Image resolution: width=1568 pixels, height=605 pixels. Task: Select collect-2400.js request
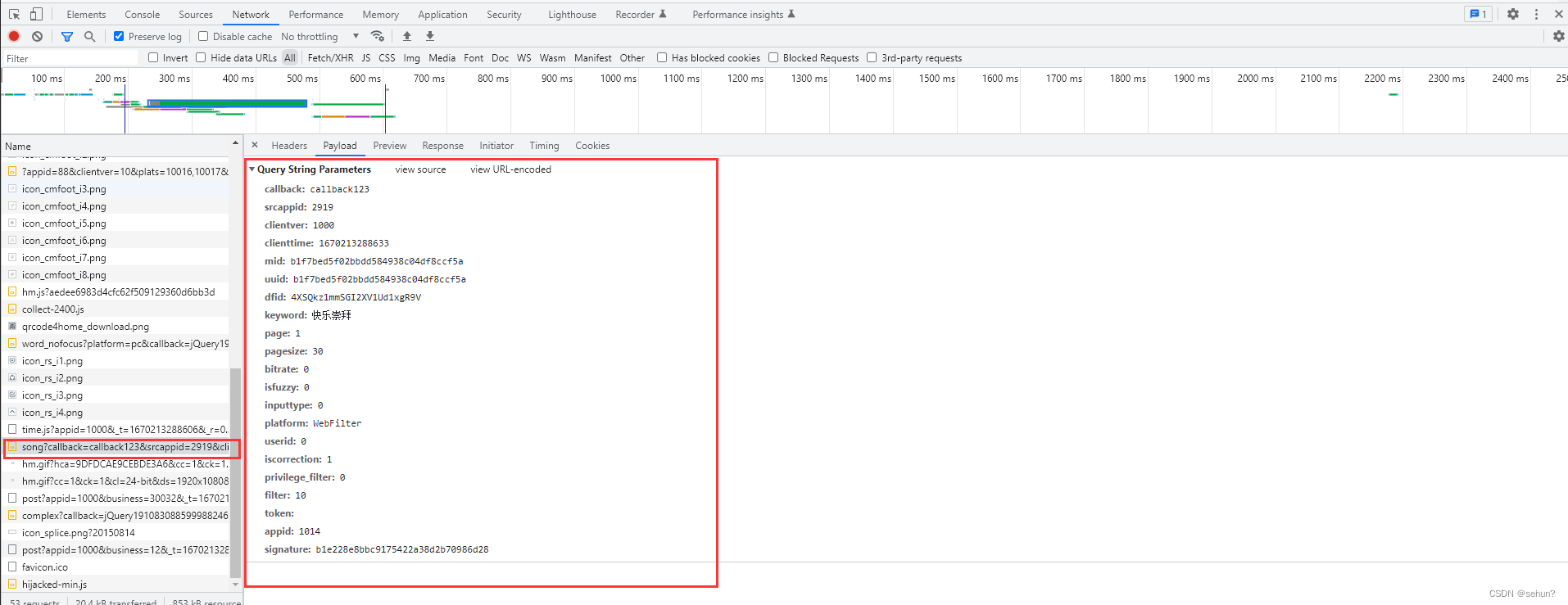[x=116, y=309]
